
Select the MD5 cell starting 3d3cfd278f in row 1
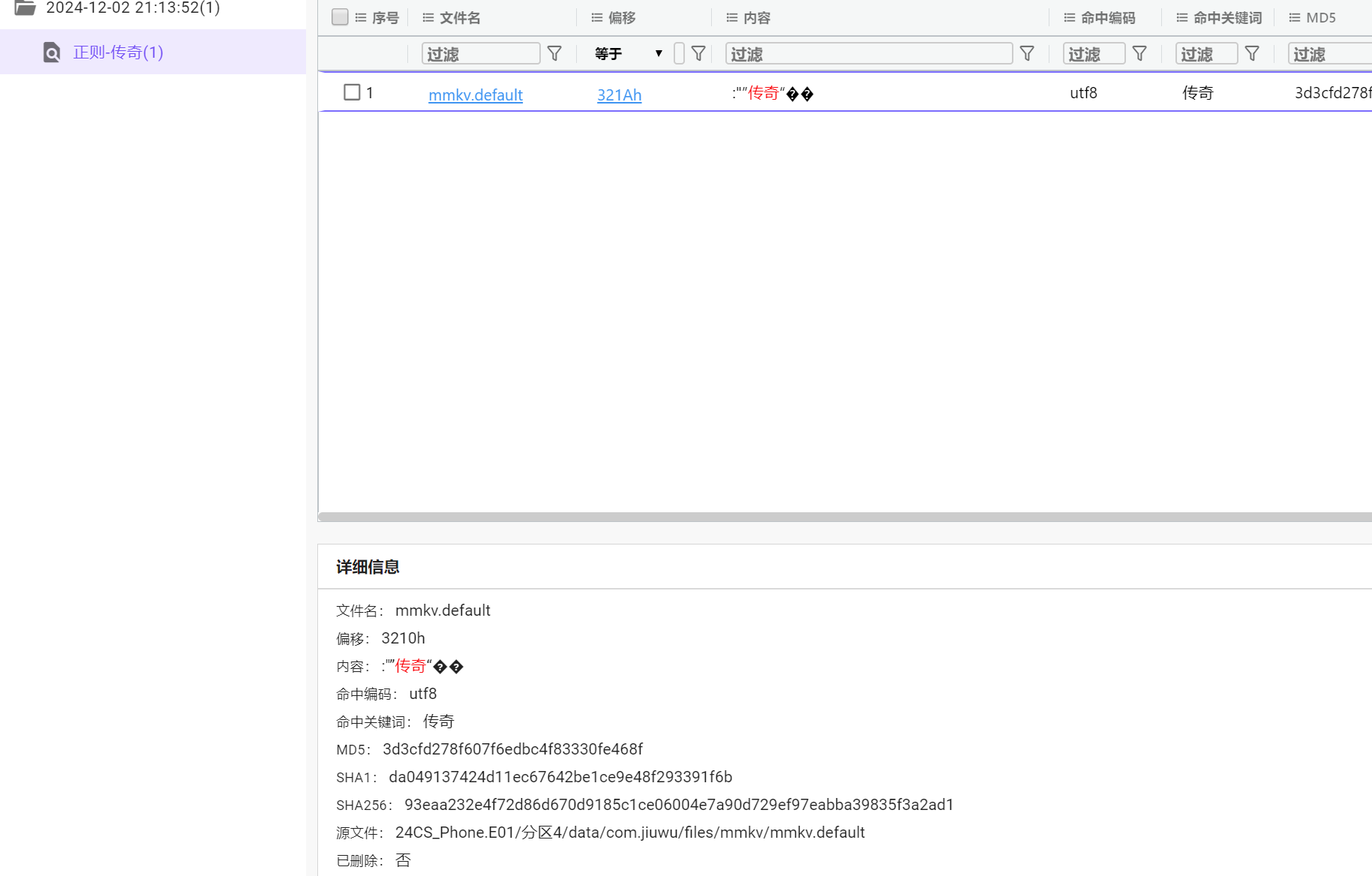[x=1333, y=93]
